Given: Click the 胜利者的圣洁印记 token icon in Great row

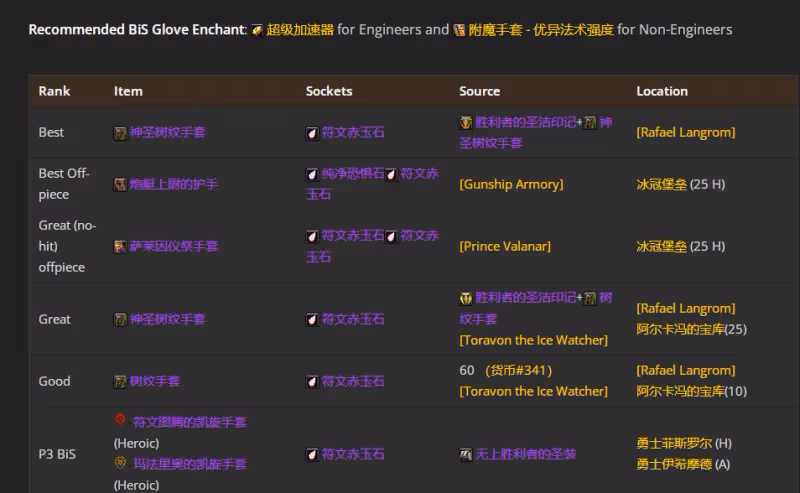Looking at the screenshot, I should coord(466,298).
